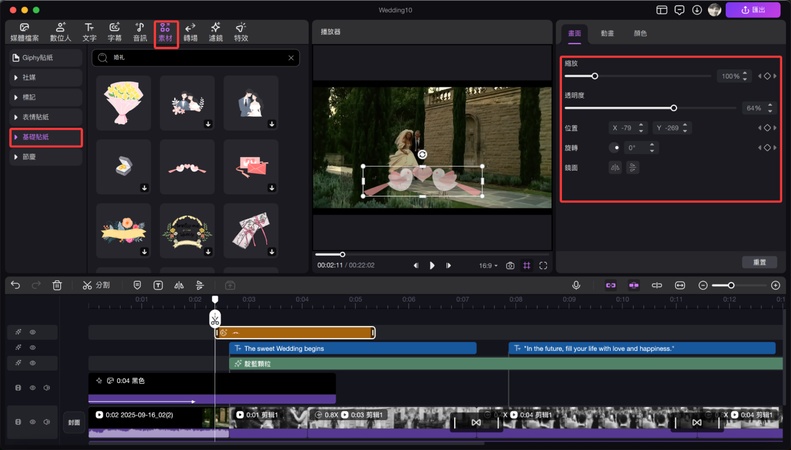Enter fullscreen preview mode
791x450 pixels.
543,266
